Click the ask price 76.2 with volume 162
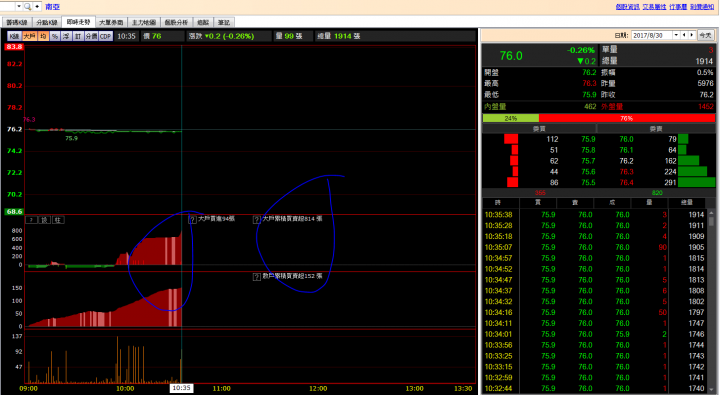Screen dimensions: 720x395 626,161
